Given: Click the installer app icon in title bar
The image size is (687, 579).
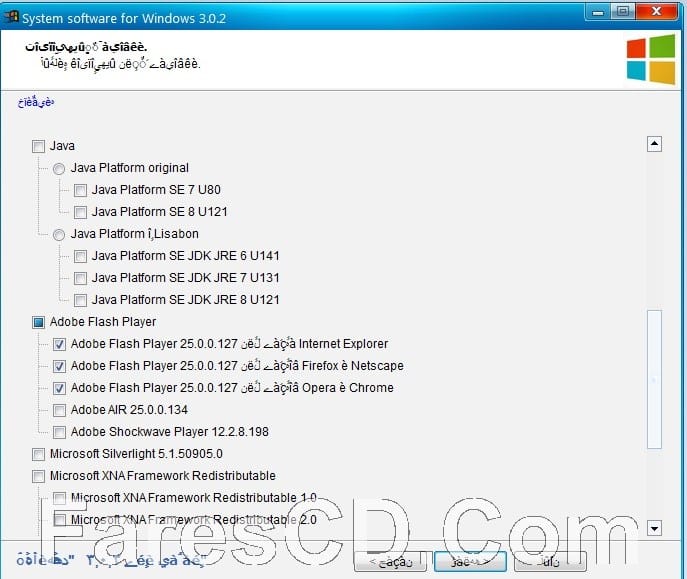Looking at the screenshot, I should [11, 17].
